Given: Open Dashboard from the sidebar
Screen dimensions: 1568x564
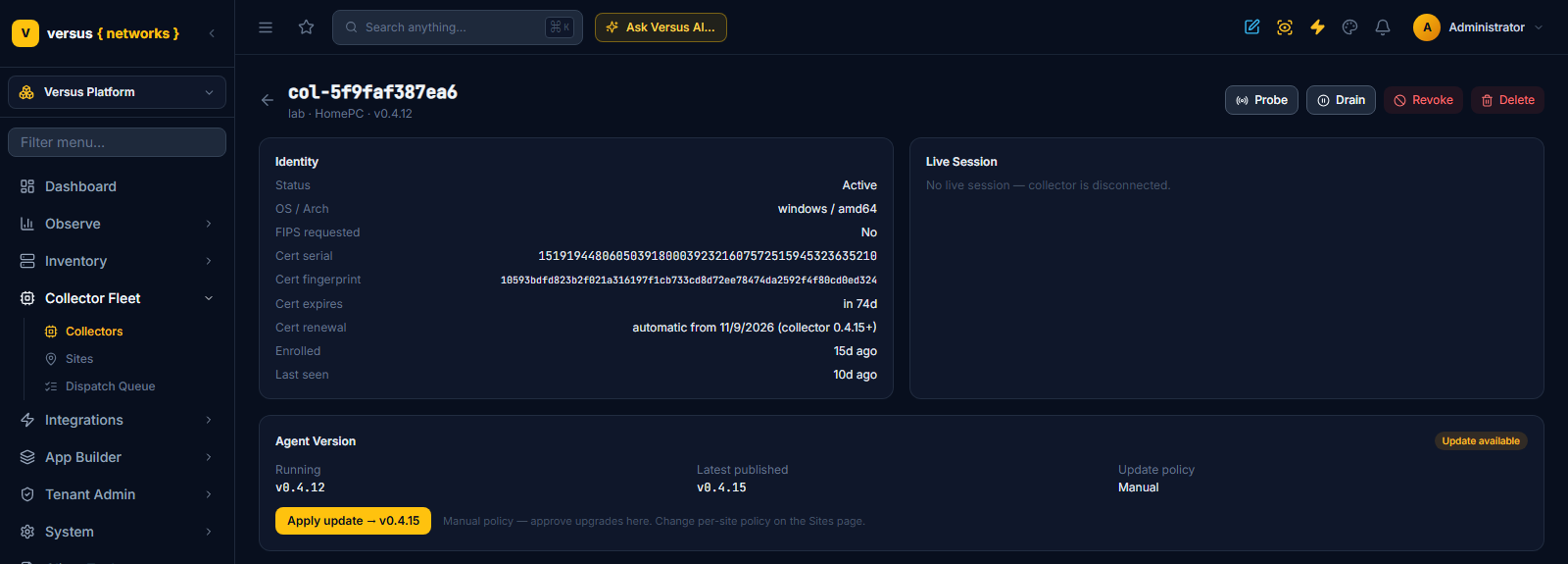Looking at the screenshot, I should [80, 186].
